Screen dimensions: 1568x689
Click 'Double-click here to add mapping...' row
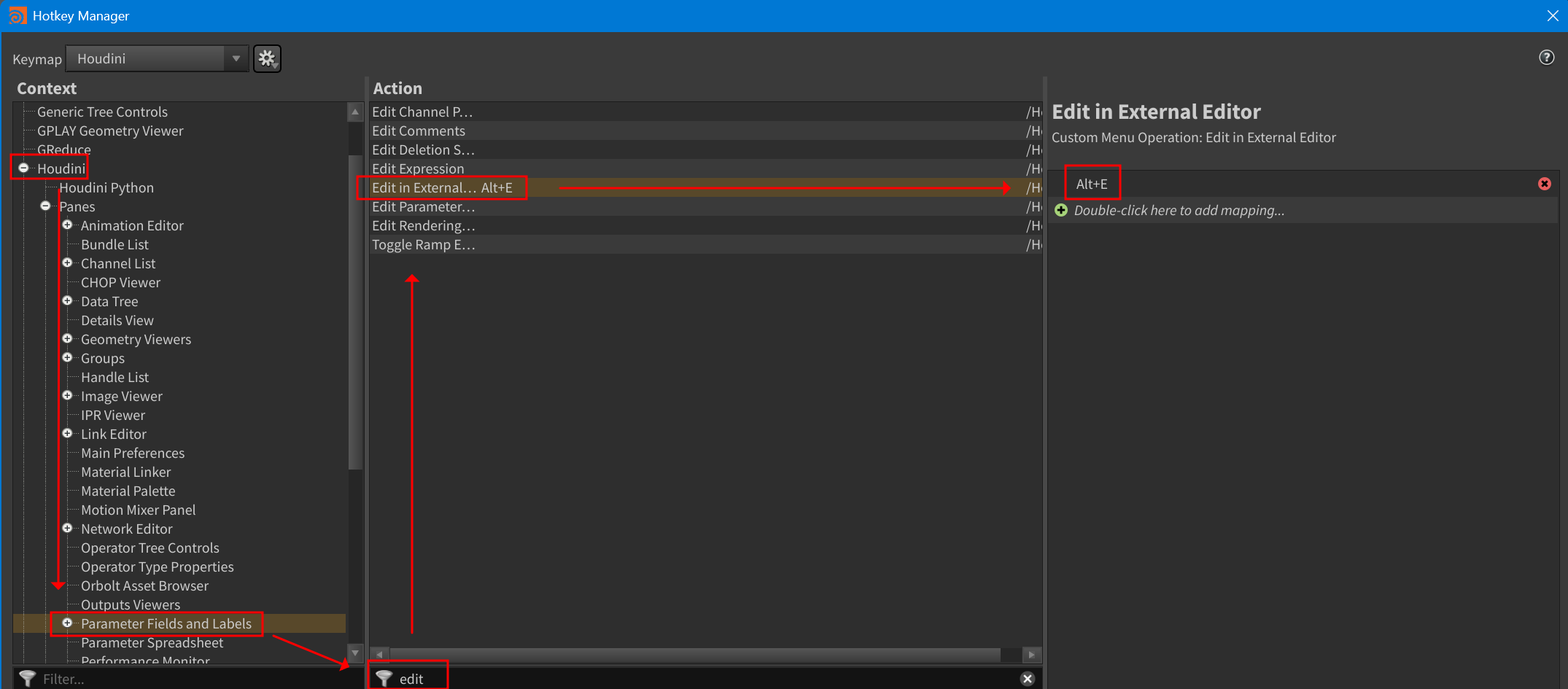1303,210
